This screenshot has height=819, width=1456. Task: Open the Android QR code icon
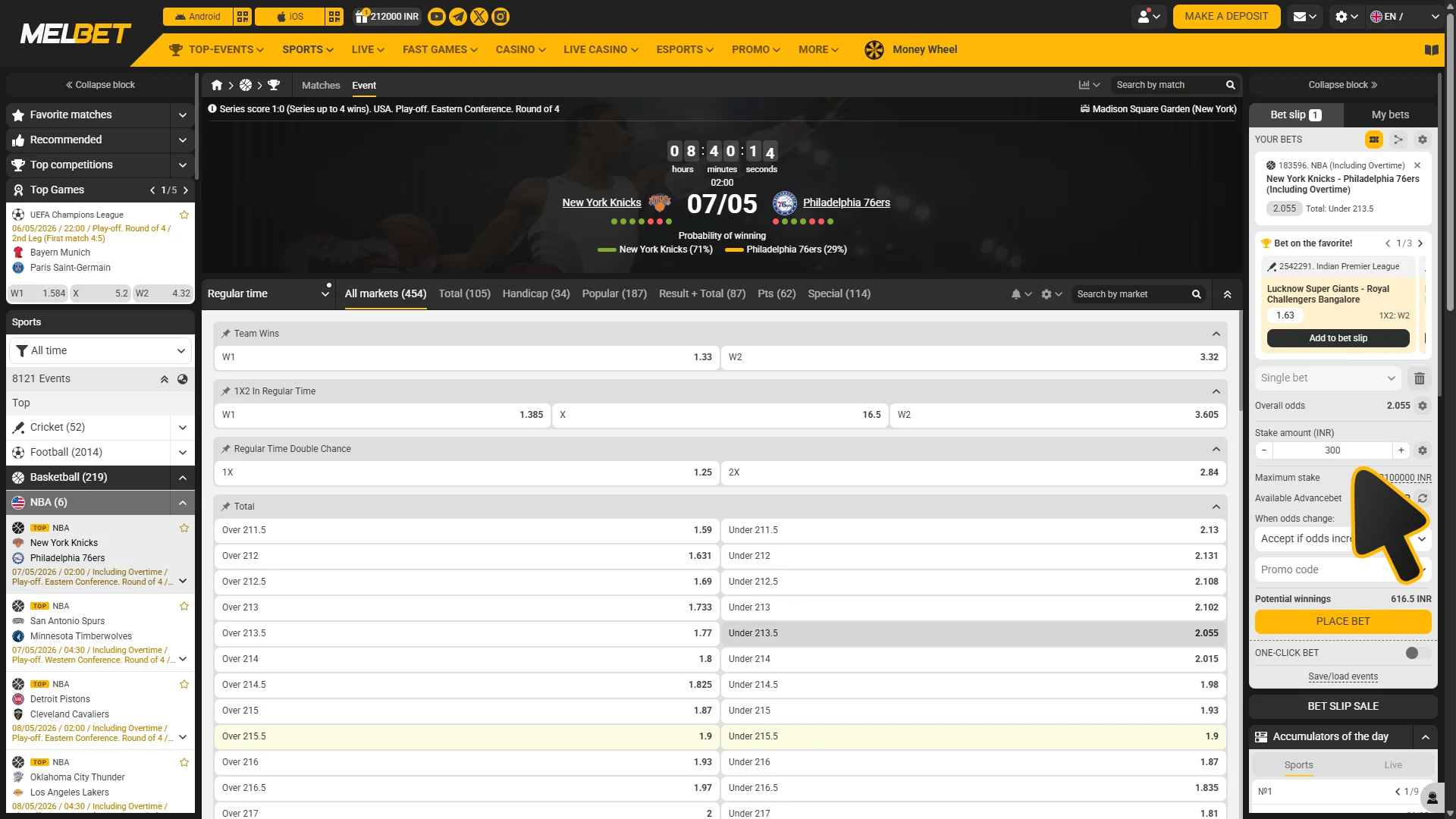click(243, 17)
